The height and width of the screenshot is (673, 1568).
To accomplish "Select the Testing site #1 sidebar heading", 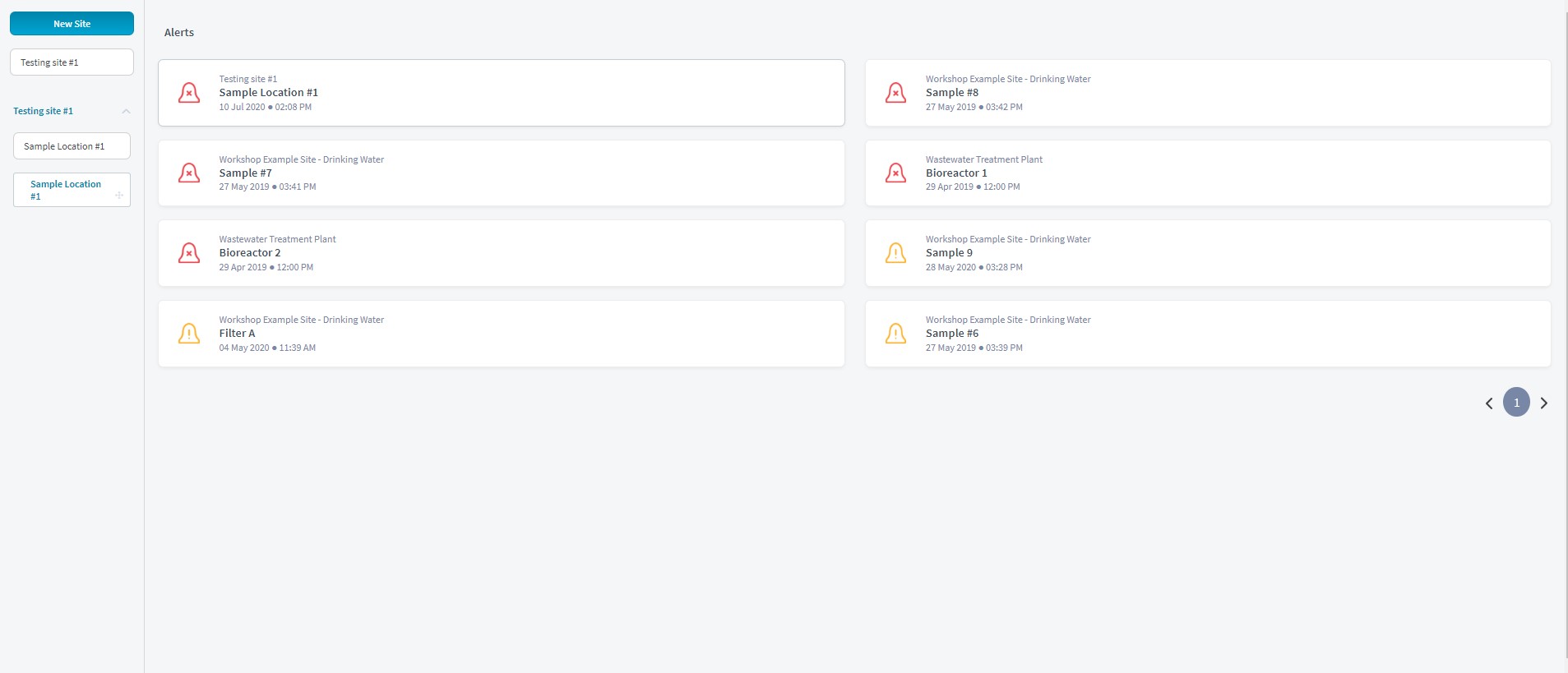I will (43, 111).
